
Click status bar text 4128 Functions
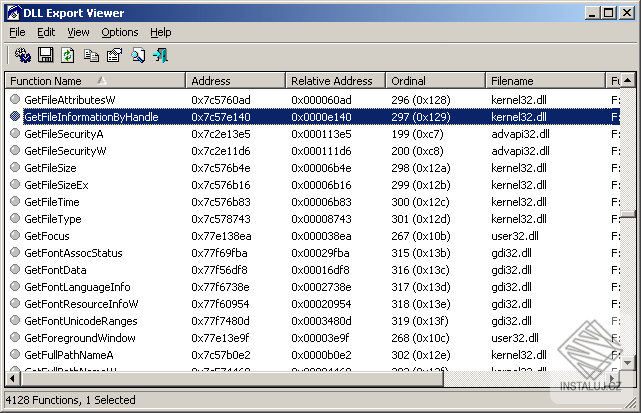click(43, 400)
